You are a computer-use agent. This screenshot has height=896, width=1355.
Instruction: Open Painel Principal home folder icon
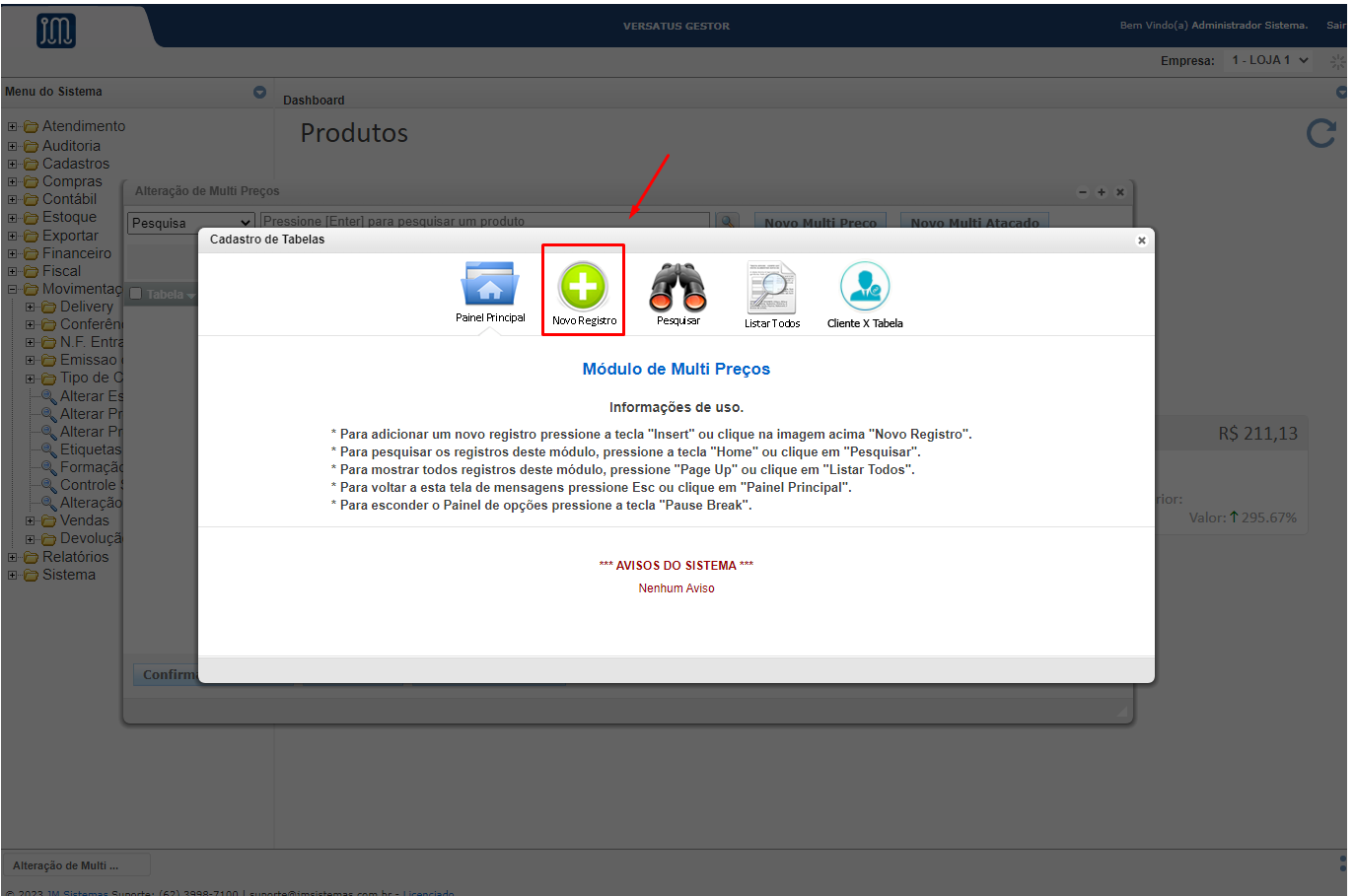(489, 285)
